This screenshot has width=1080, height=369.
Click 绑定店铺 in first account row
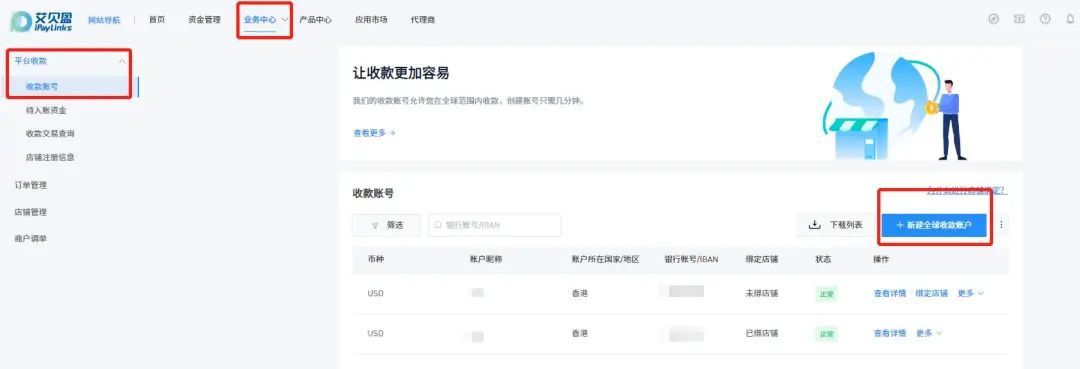pyautogui.click(x=931, y=293)
